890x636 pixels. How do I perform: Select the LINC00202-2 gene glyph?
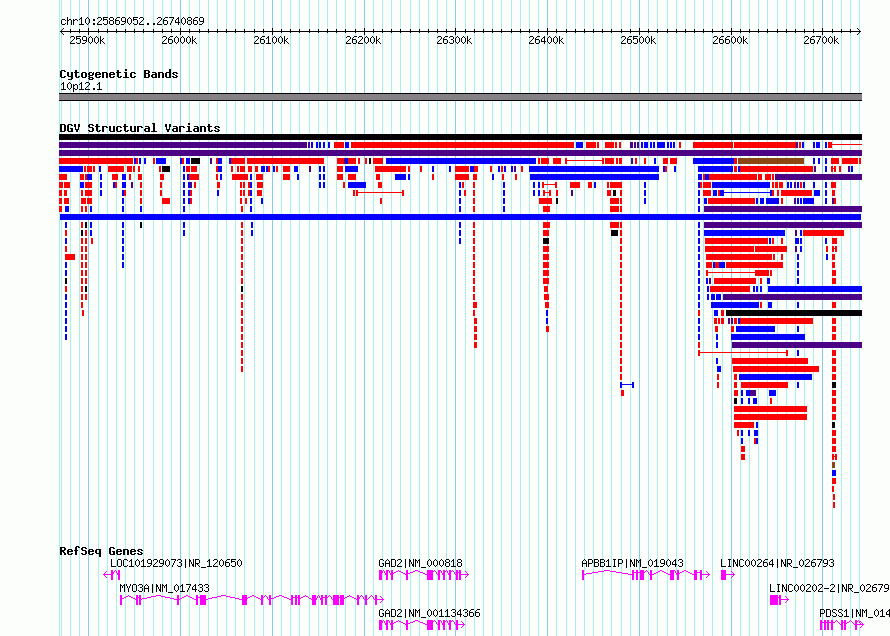(x=779, y=600)
